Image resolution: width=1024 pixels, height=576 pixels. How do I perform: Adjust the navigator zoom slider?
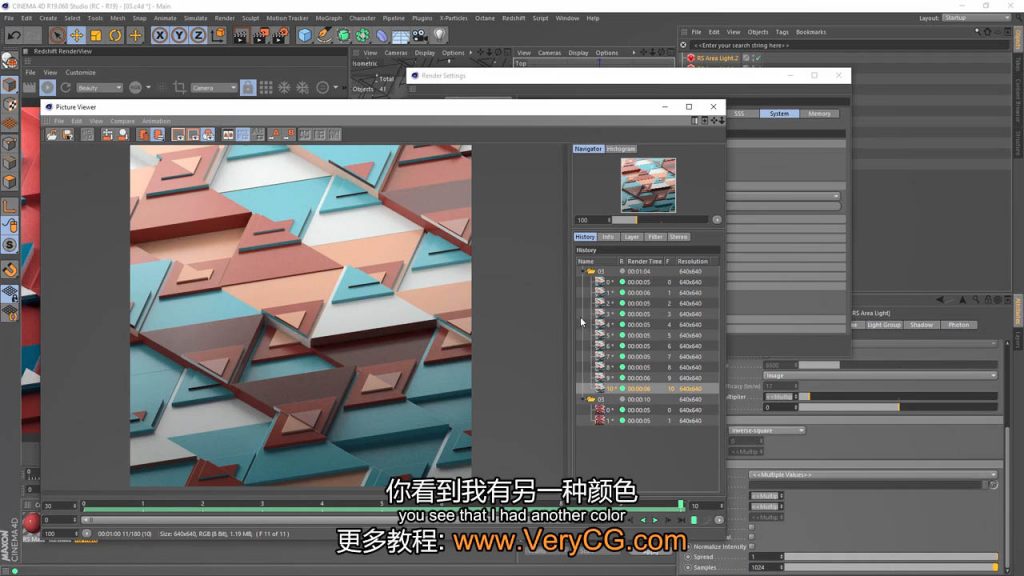pyautogui.click(x=660, y=220)
